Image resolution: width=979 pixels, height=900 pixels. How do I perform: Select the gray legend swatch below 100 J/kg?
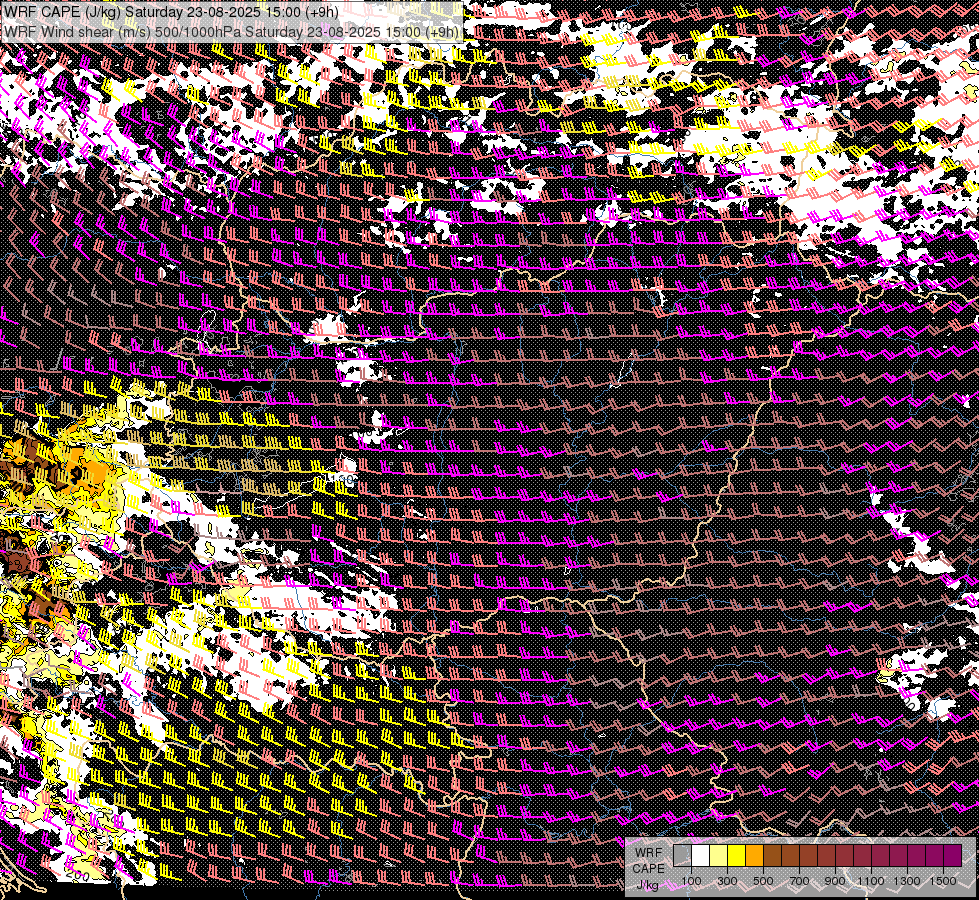(x=682, y=855)
